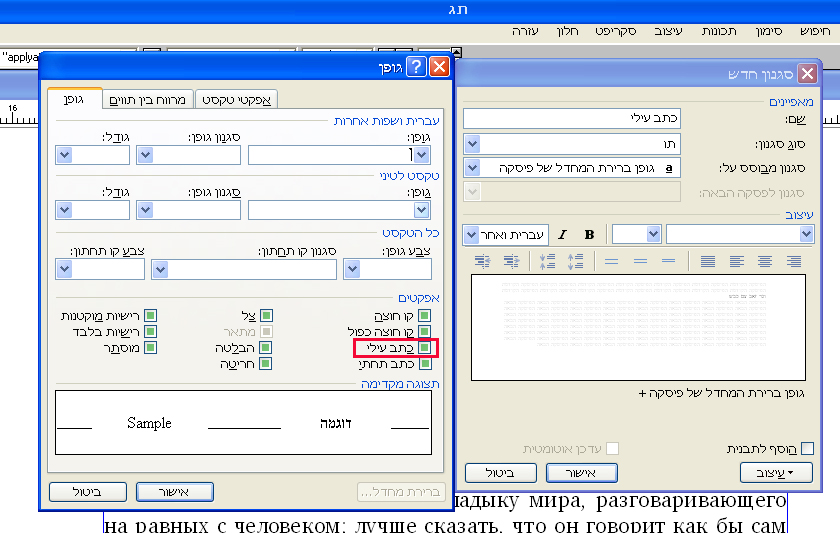The height and width of the screenshot is (533, 840).
Task: Check the הוסף לתבנית add to template box
Action: coord(807,448)
